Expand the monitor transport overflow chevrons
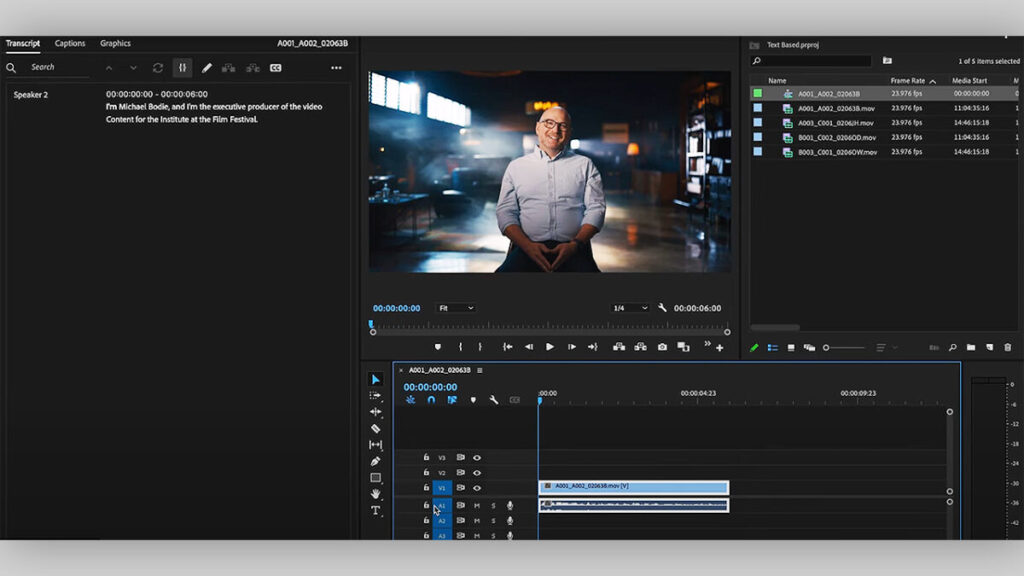 coord(707,344)
